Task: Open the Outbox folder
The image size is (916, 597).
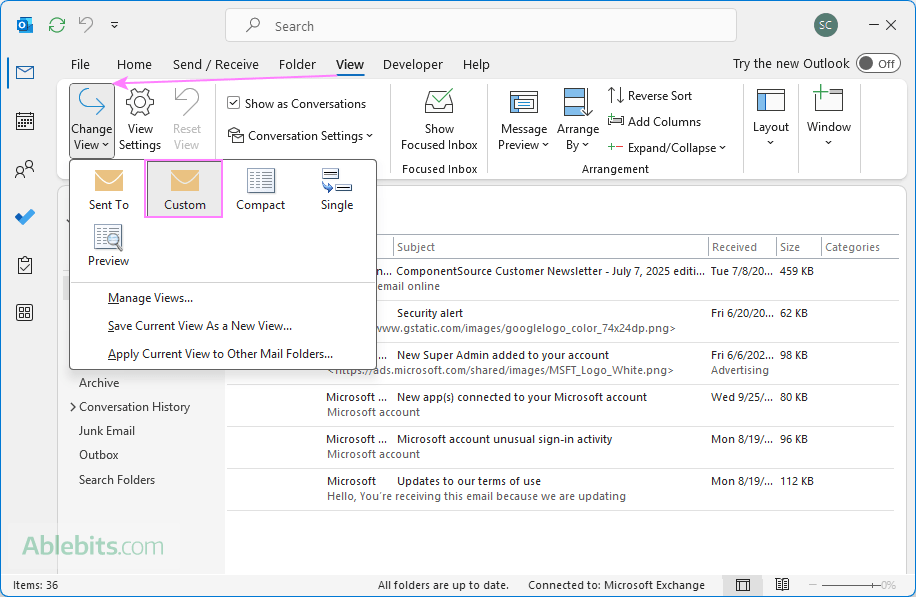Action: tap(98, 454)
